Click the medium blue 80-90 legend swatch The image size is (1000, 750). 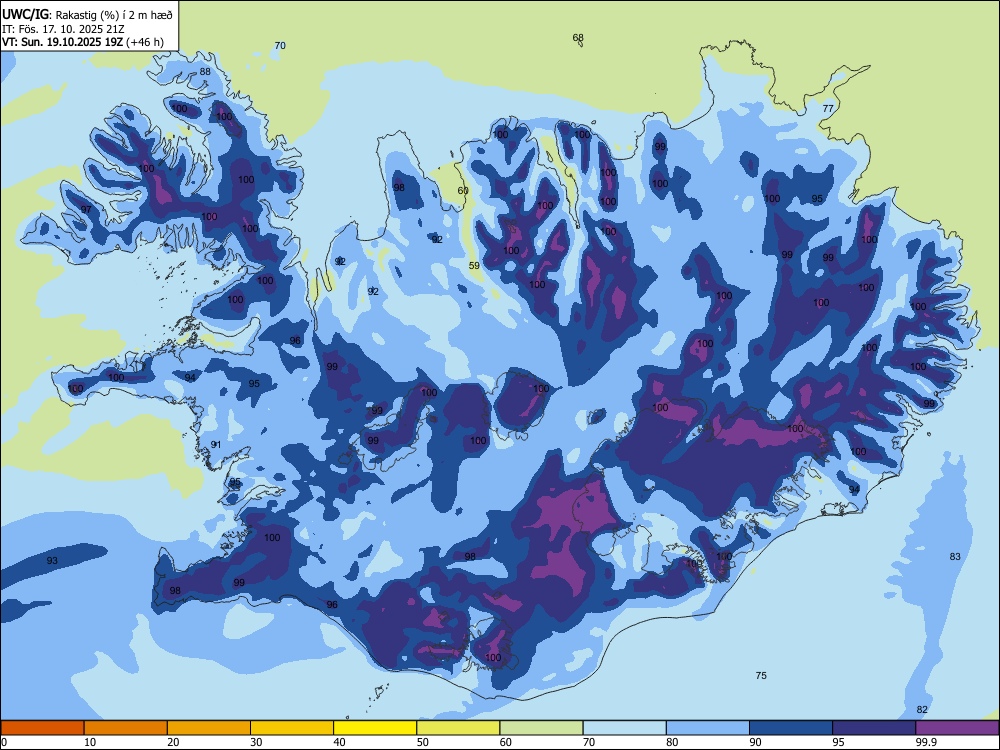tap(708, 728)
